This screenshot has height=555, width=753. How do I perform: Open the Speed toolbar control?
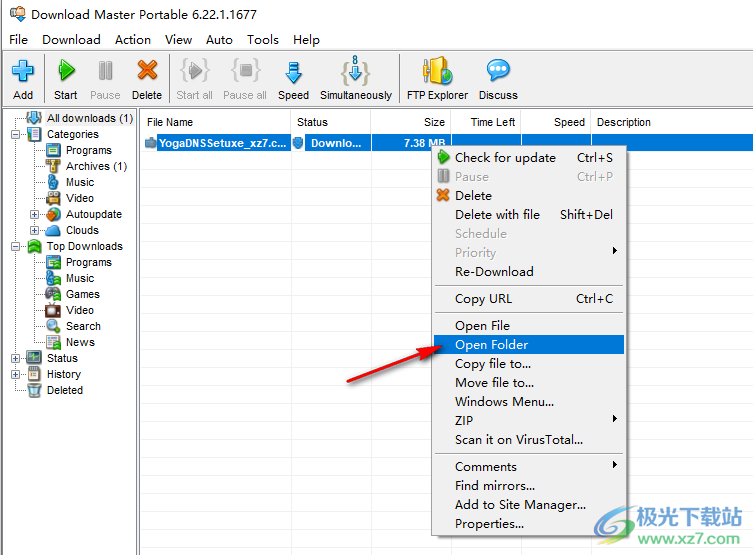pyautogui.click(x=293, y=79)
